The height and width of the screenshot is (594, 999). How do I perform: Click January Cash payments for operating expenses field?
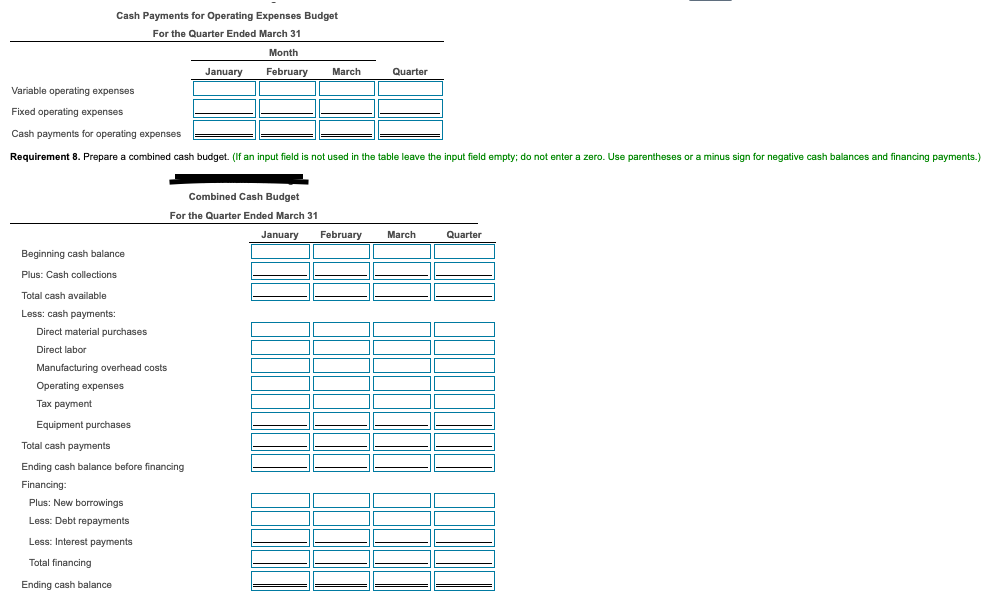(224, 130)
